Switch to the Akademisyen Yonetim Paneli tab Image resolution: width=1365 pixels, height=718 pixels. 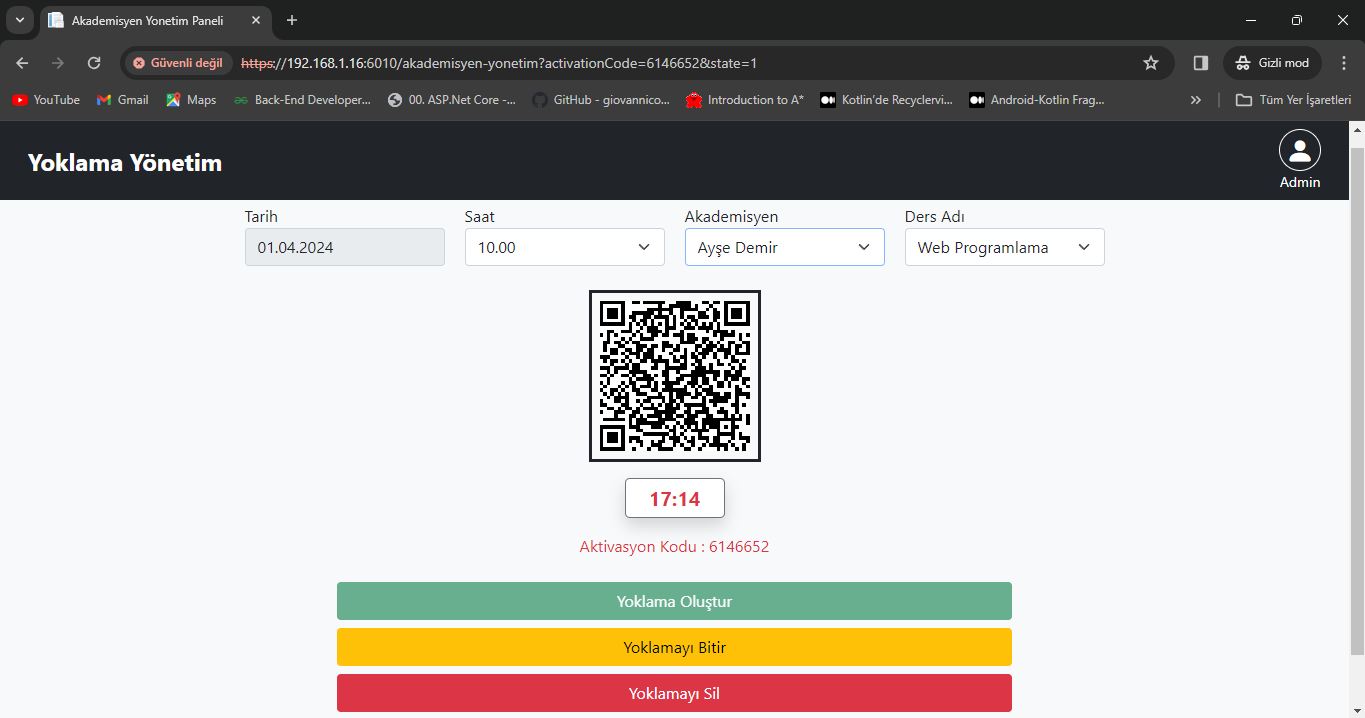pos(146,20)
